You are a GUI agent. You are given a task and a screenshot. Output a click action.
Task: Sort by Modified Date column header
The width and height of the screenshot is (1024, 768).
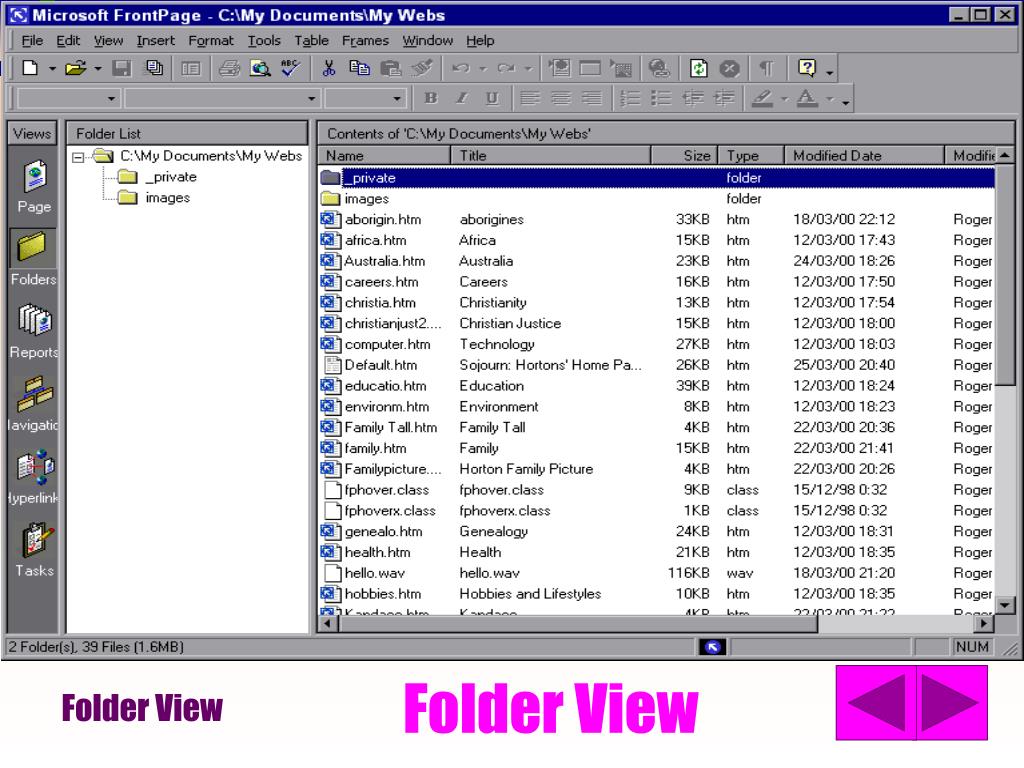[864, 155]
